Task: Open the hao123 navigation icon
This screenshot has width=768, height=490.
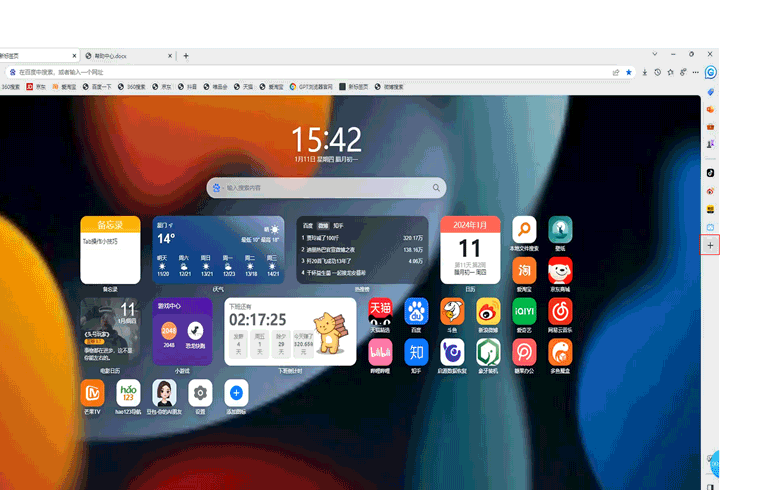Action: [128, 393]
